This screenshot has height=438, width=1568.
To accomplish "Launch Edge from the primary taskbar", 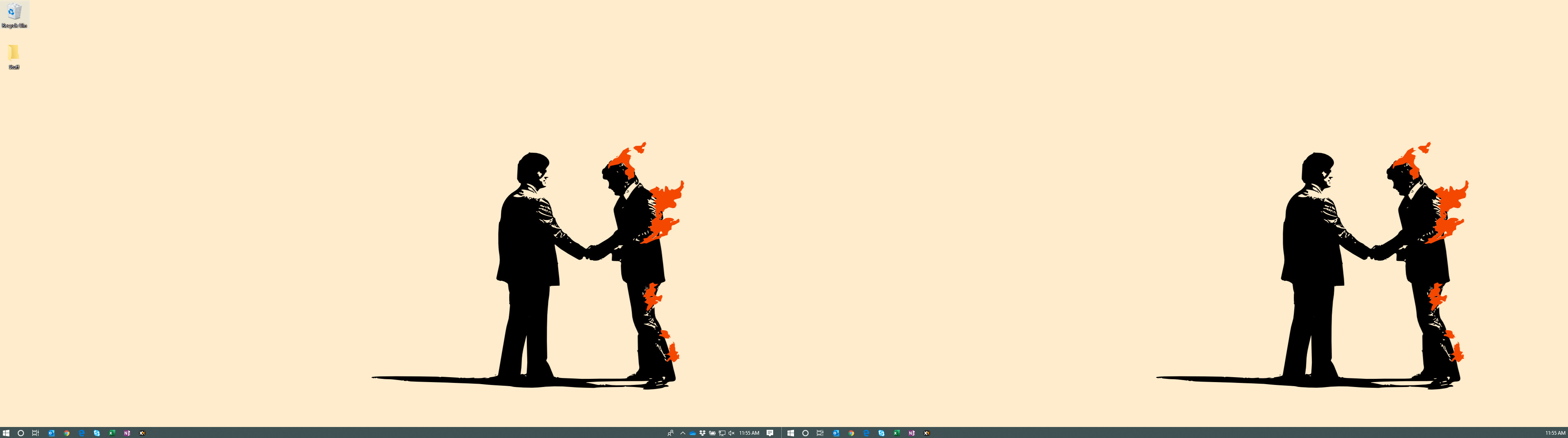I will [x=82, y=433].
